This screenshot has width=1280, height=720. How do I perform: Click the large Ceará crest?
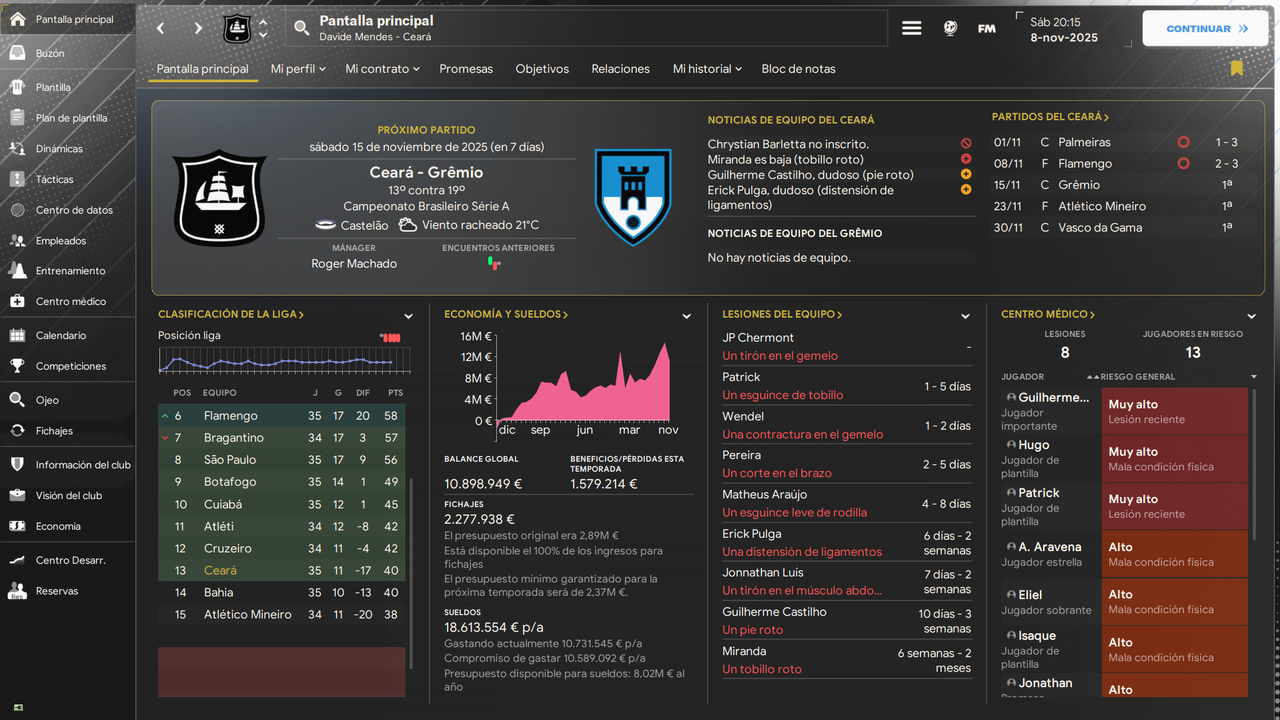[220, 198]
